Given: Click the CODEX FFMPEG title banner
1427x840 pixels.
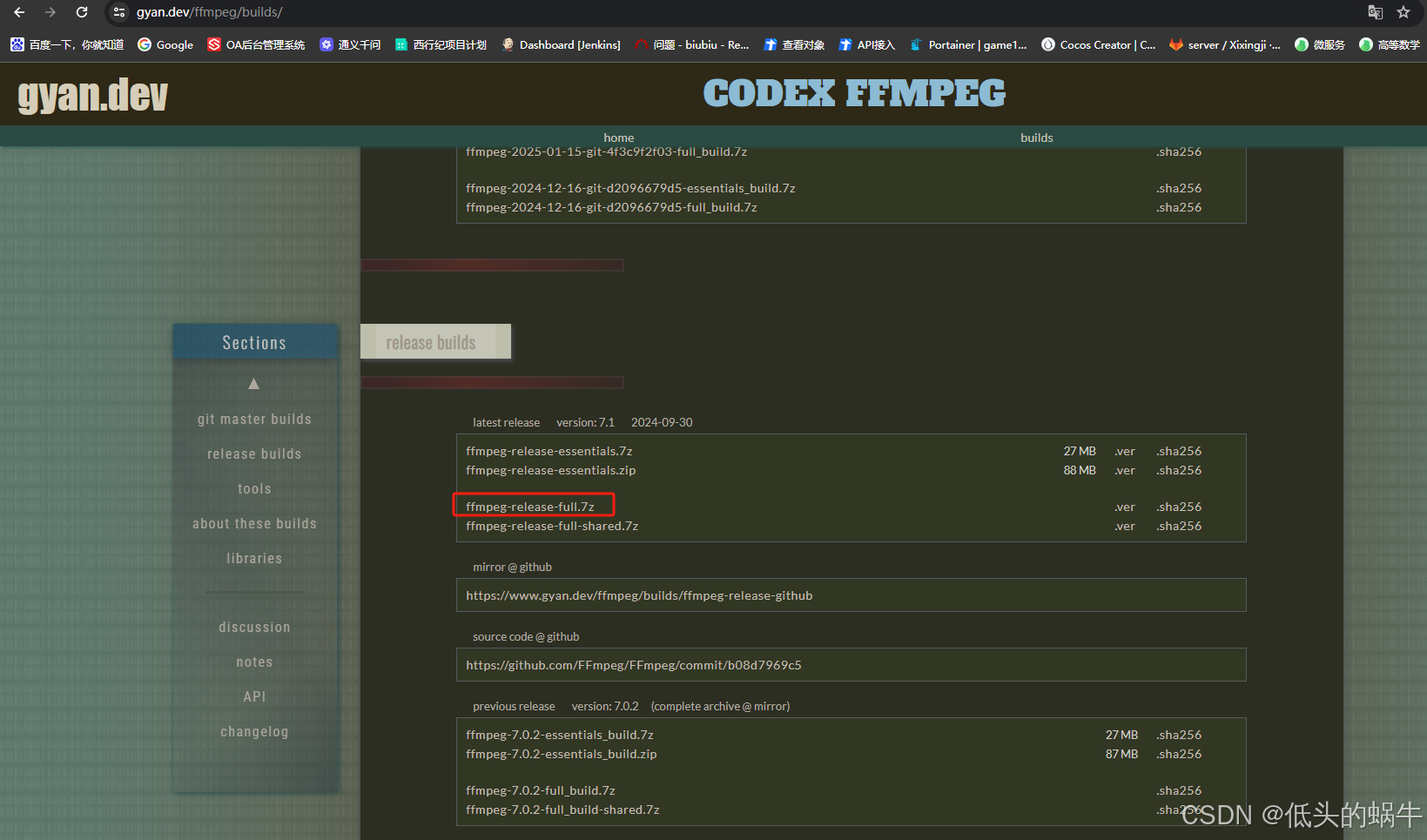Looking at the screenshot, I should click(x=854, y=93).
